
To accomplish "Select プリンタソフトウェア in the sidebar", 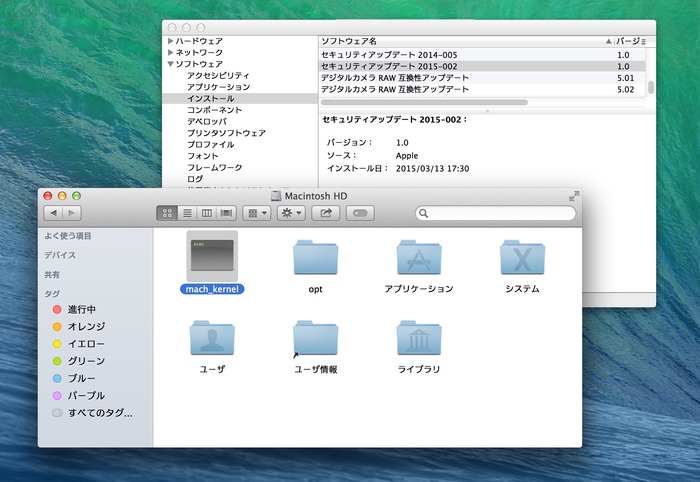I will click(226, 133).
